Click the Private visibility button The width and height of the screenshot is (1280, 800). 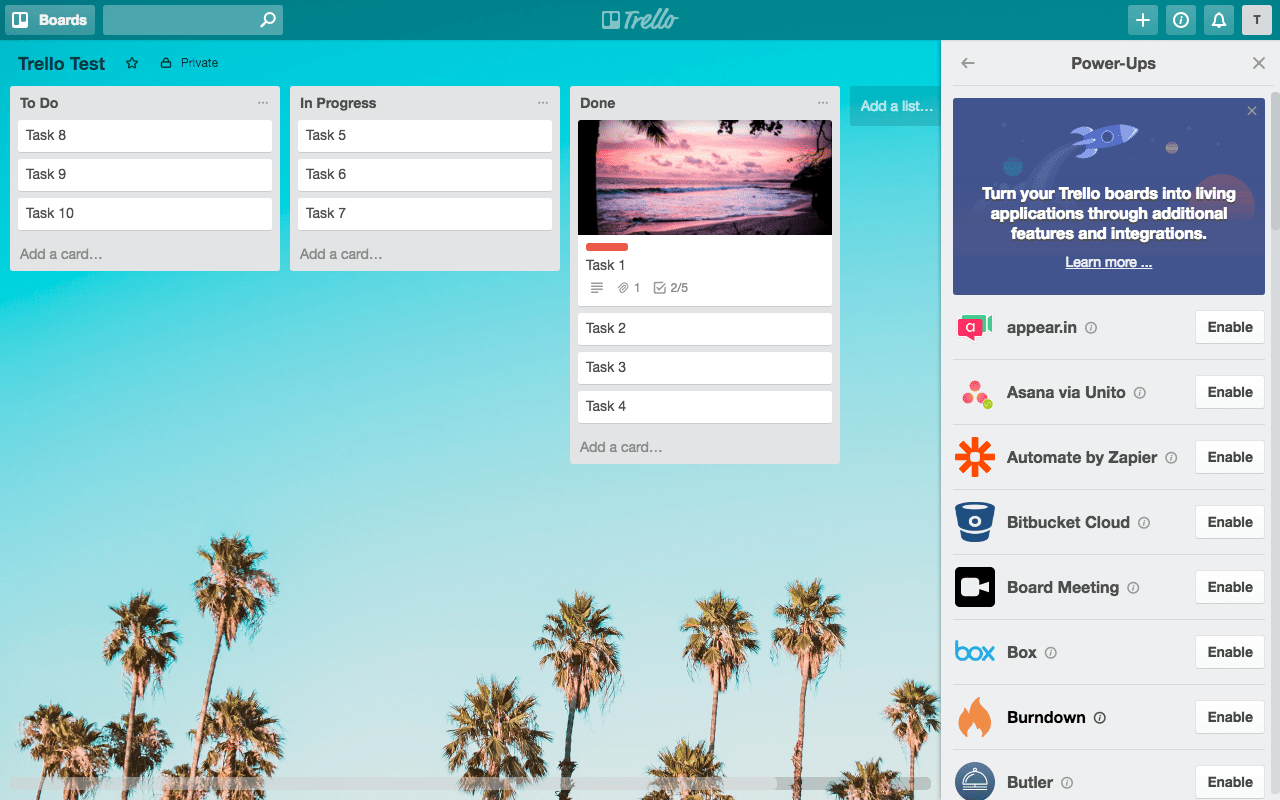(189, 63)
